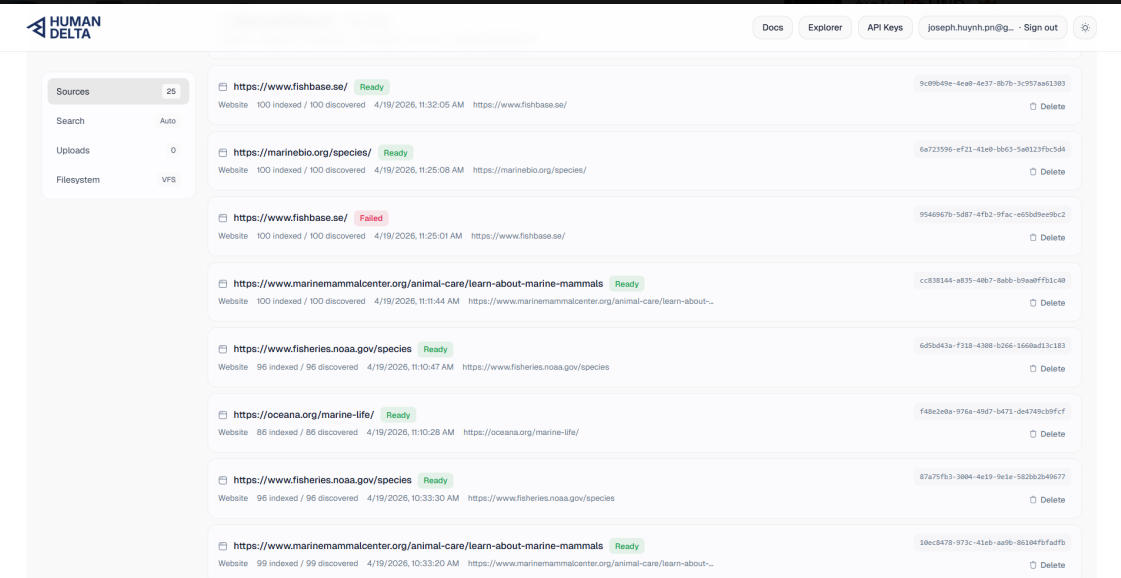Click the 25 count badge beside Sources

pyautogui.click(x=171, y=92)
